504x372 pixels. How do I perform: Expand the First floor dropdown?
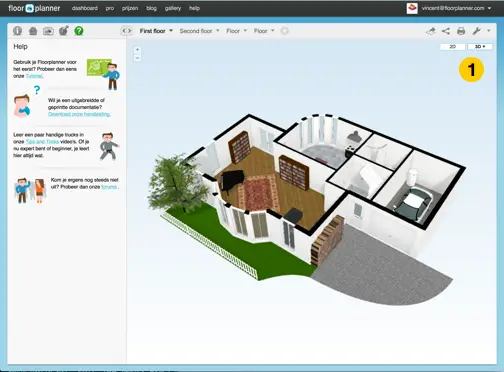(x=156, y=31)
